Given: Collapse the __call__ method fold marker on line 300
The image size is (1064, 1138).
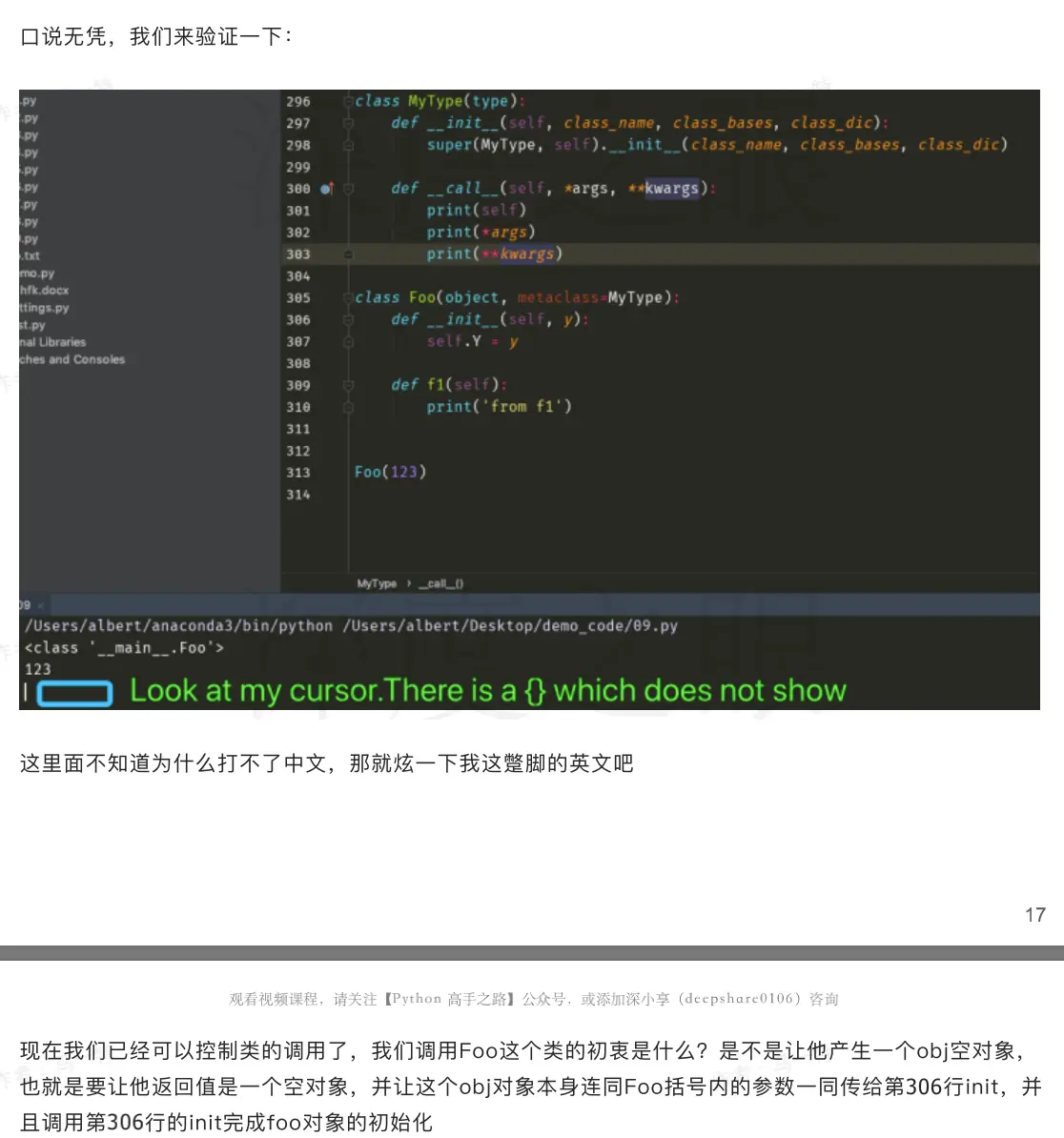Looking at the screenshot, I should pyautogui.click(x=348, y=189).
